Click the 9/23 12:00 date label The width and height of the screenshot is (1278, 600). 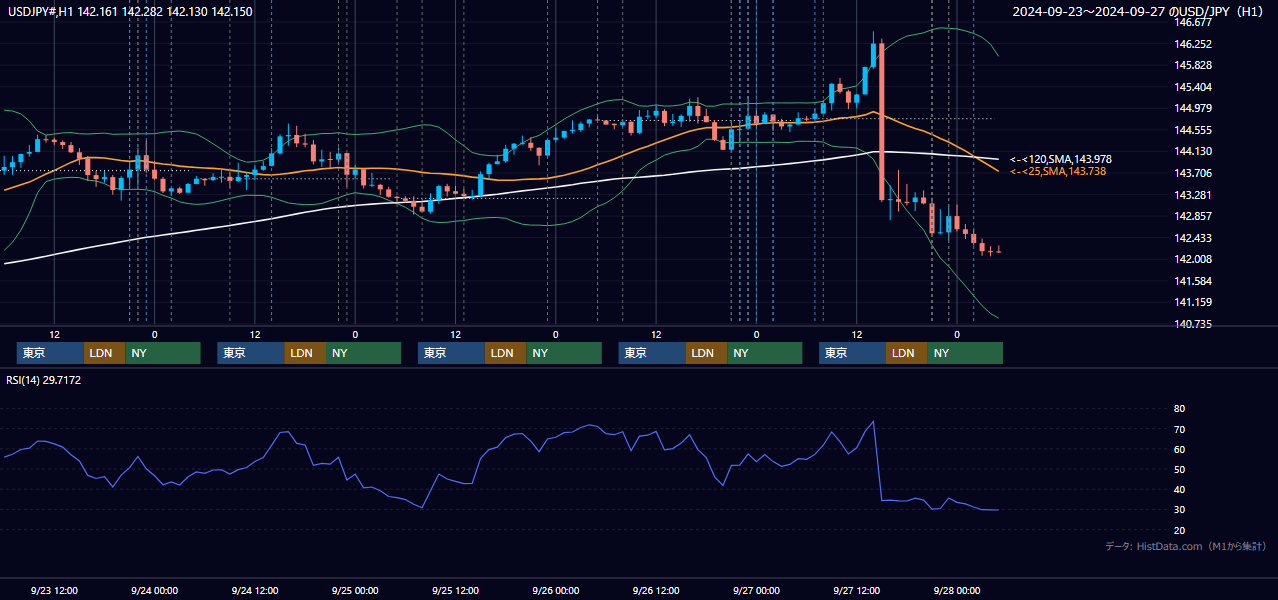[54, 590]
